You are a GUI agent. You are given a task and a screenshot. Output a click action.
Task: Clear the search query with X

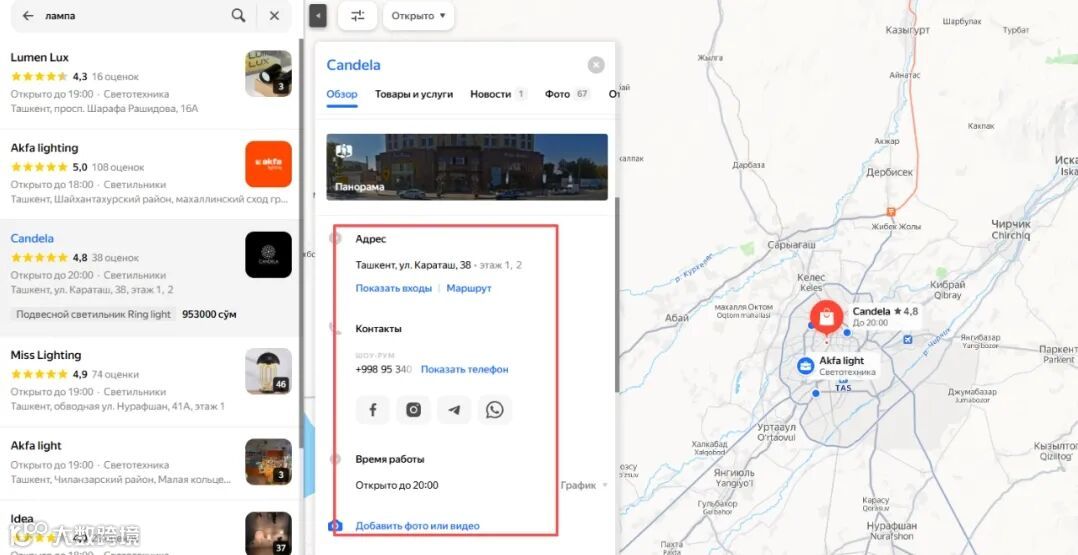(x=274, y=16)
